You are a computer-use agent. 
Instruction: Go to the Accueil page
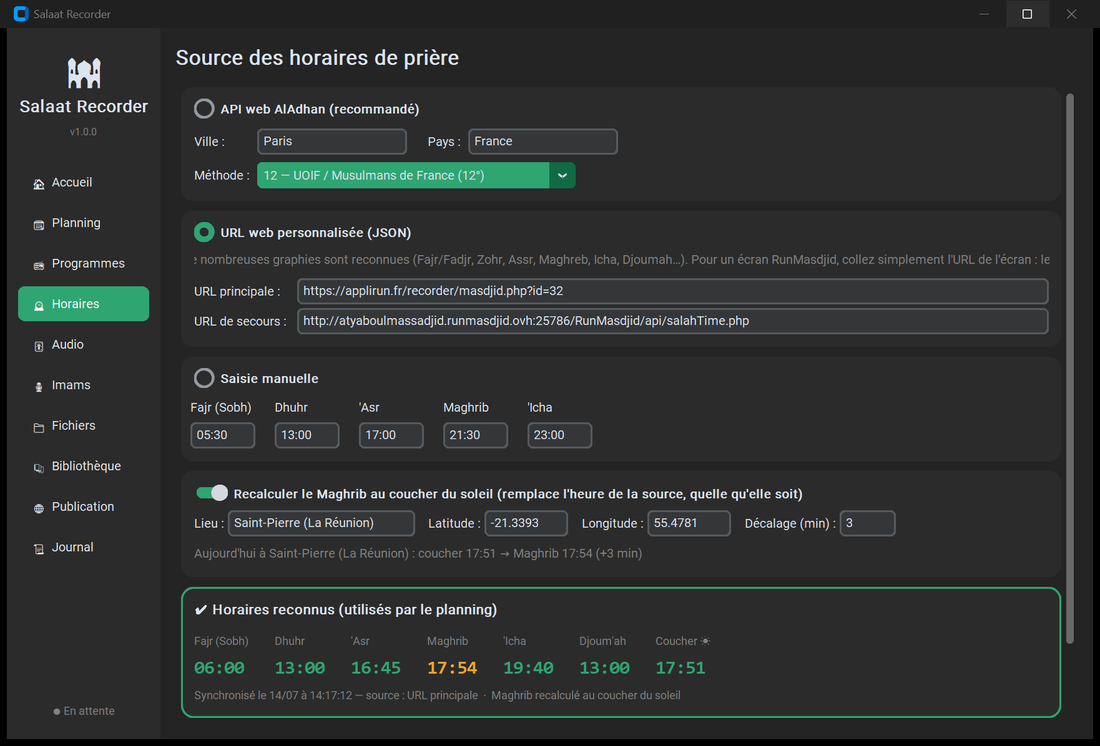click(83, 182)
